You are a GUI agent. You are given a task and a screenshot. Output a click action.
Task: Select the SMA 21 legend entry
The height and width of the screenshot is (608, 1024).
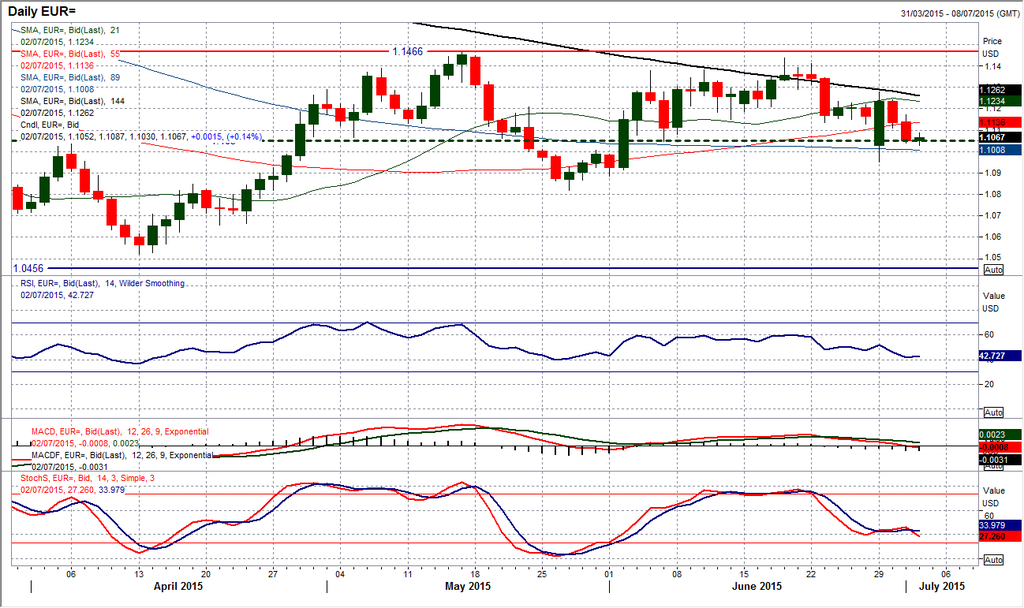(x=70, y=30)
